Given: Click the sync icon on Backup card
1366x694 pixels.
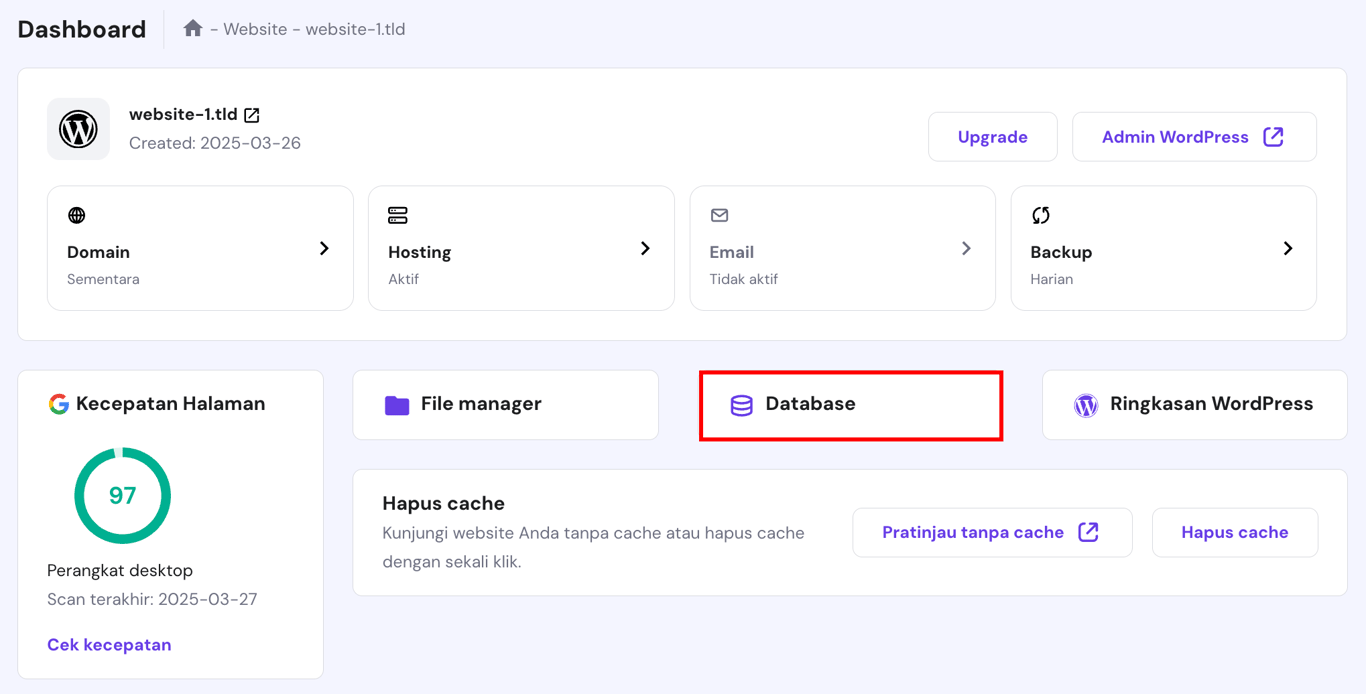Looking at the screenshot, I should 1040,215.
